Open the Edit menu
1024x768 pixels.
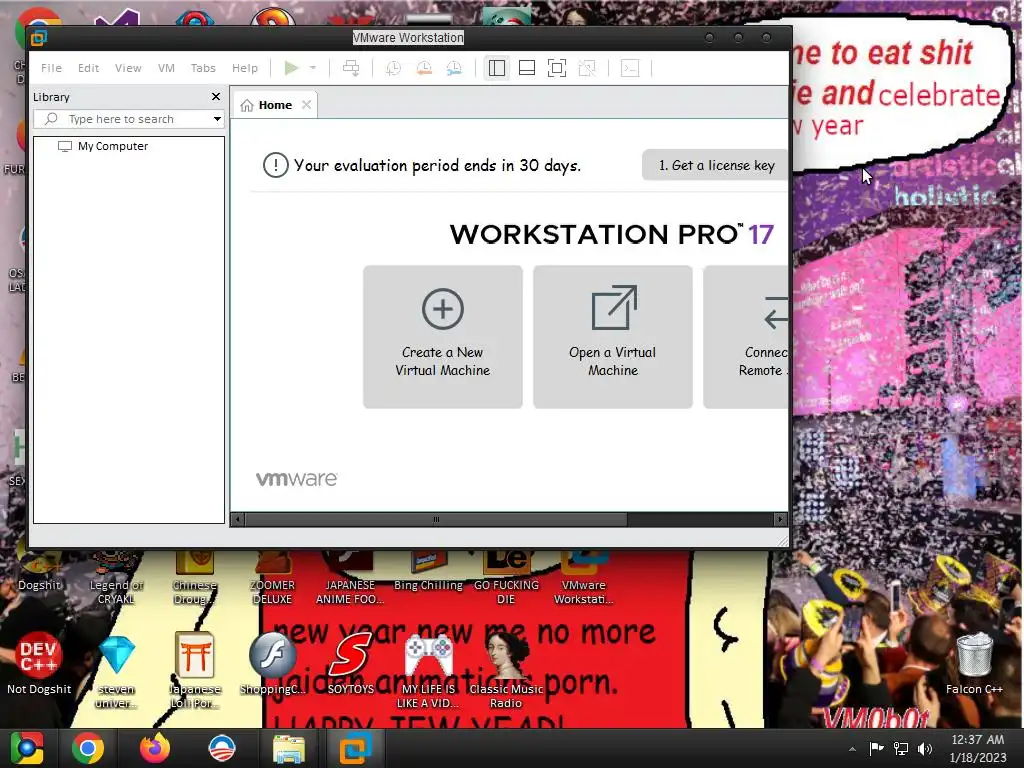88,68
